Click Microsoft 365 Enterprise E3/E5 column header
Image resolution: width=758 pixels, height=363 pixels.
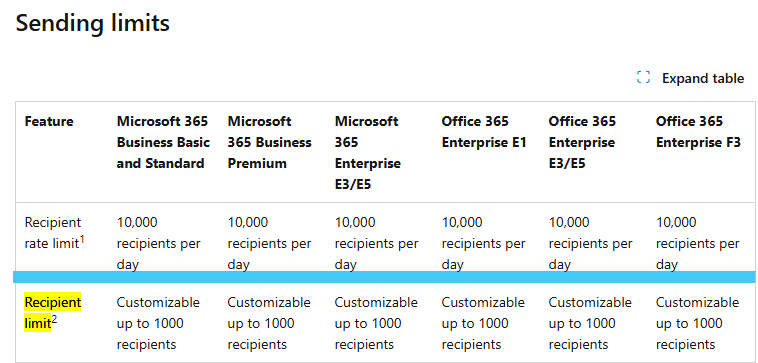click(x=368, y=153)
